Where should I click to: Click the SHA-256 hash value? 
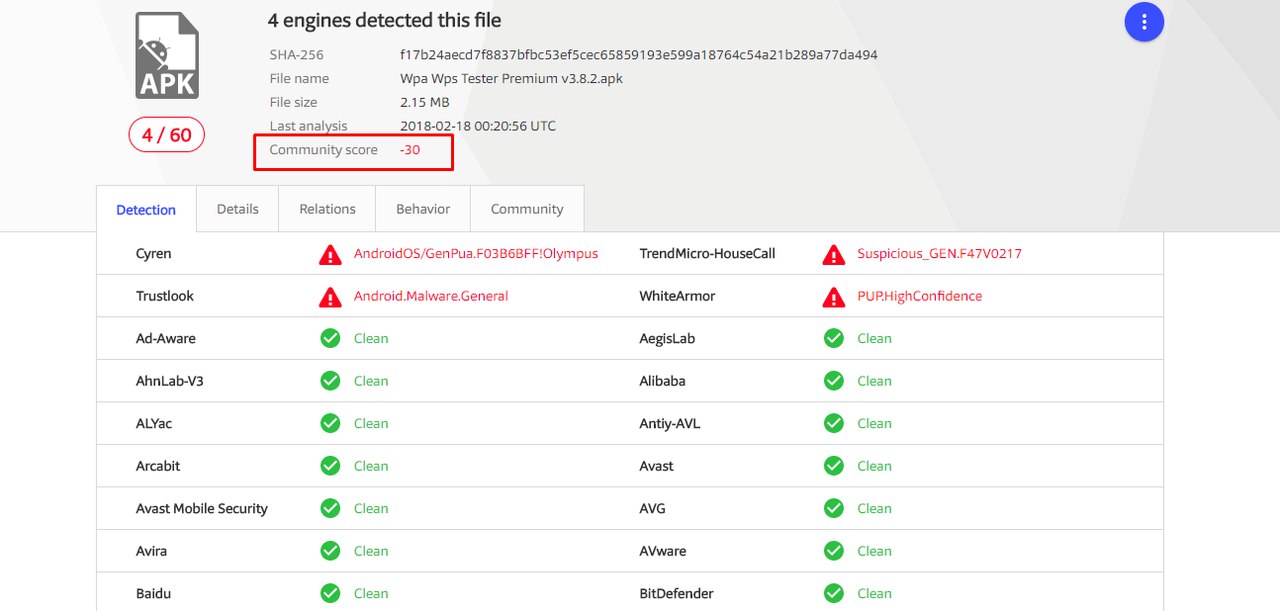tap(639, 55)
